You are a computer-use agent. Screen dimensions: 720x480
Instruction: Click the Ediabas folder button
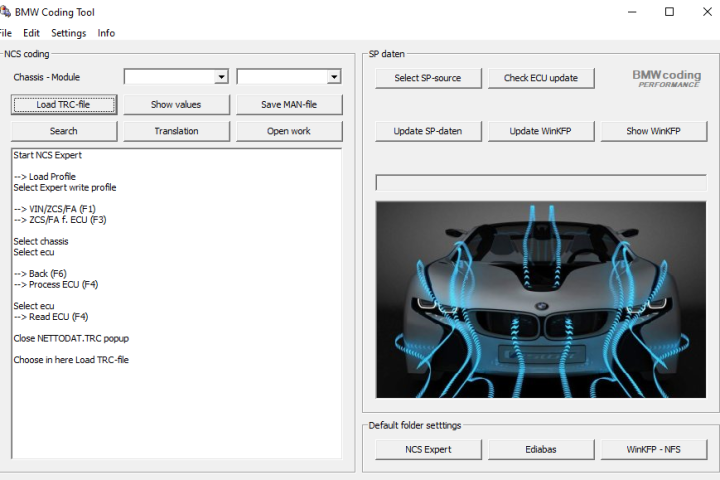click(x=541, y=449)
